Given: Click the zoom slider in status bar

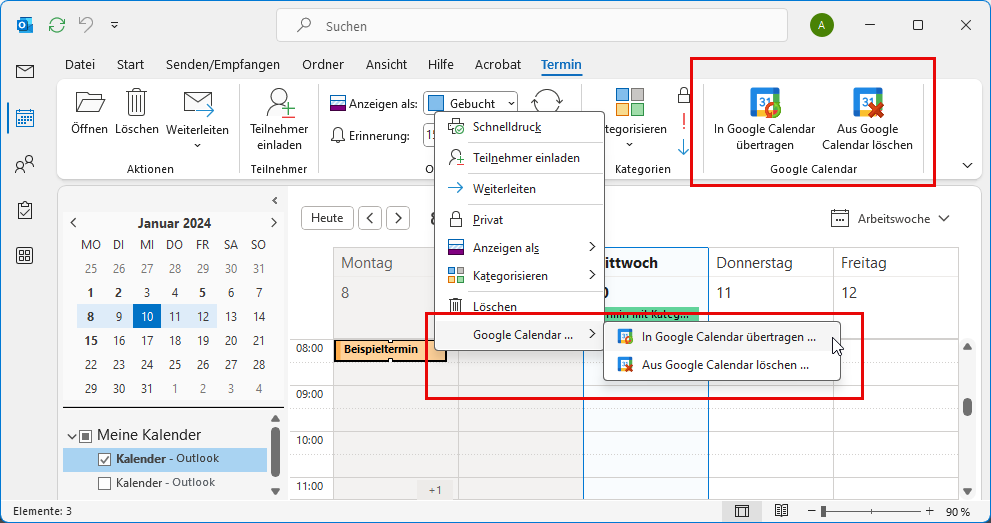Looking at the screenshot, I should (880, 511).
